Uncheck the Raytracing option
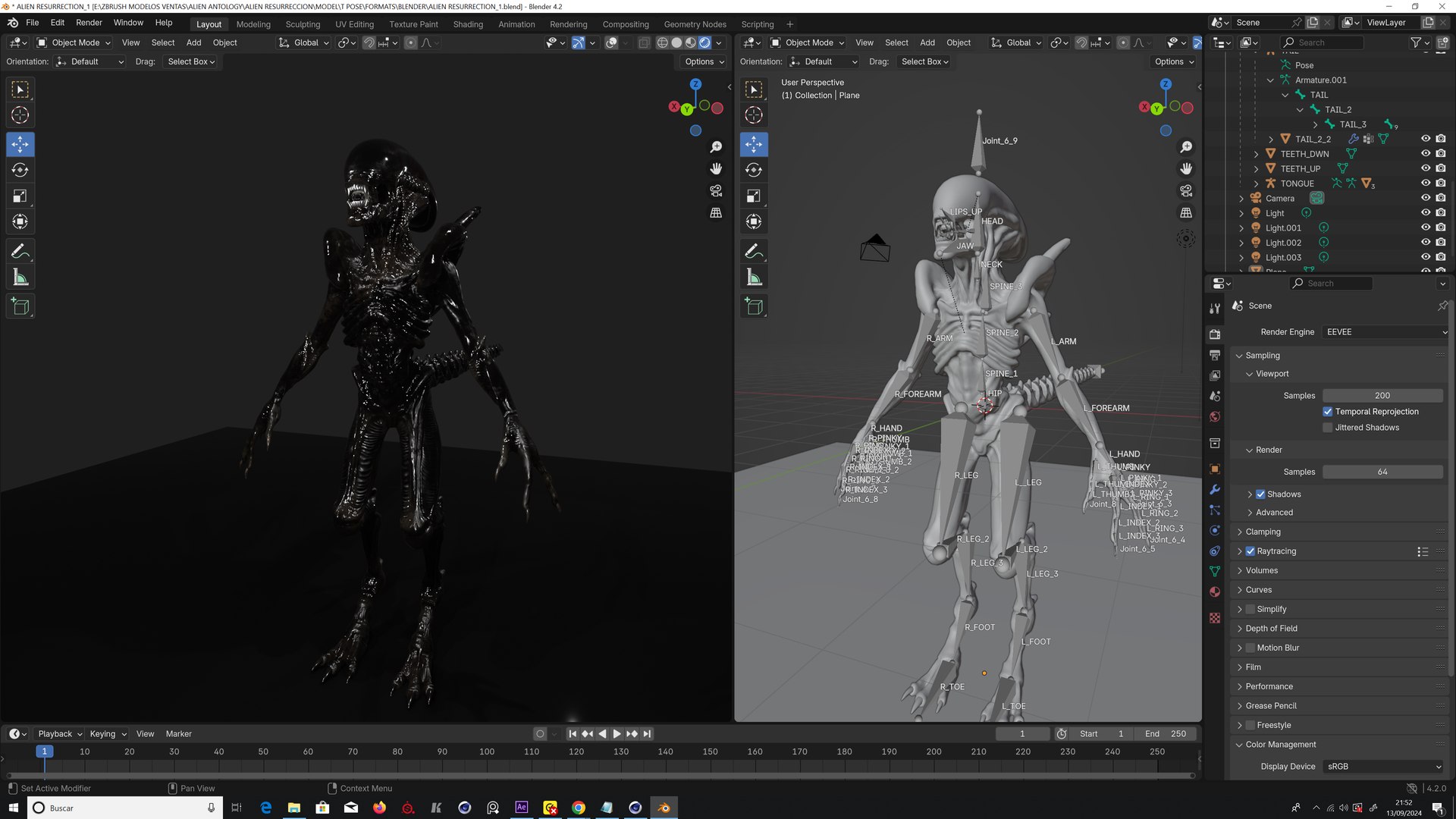 tap(1250, 551)
